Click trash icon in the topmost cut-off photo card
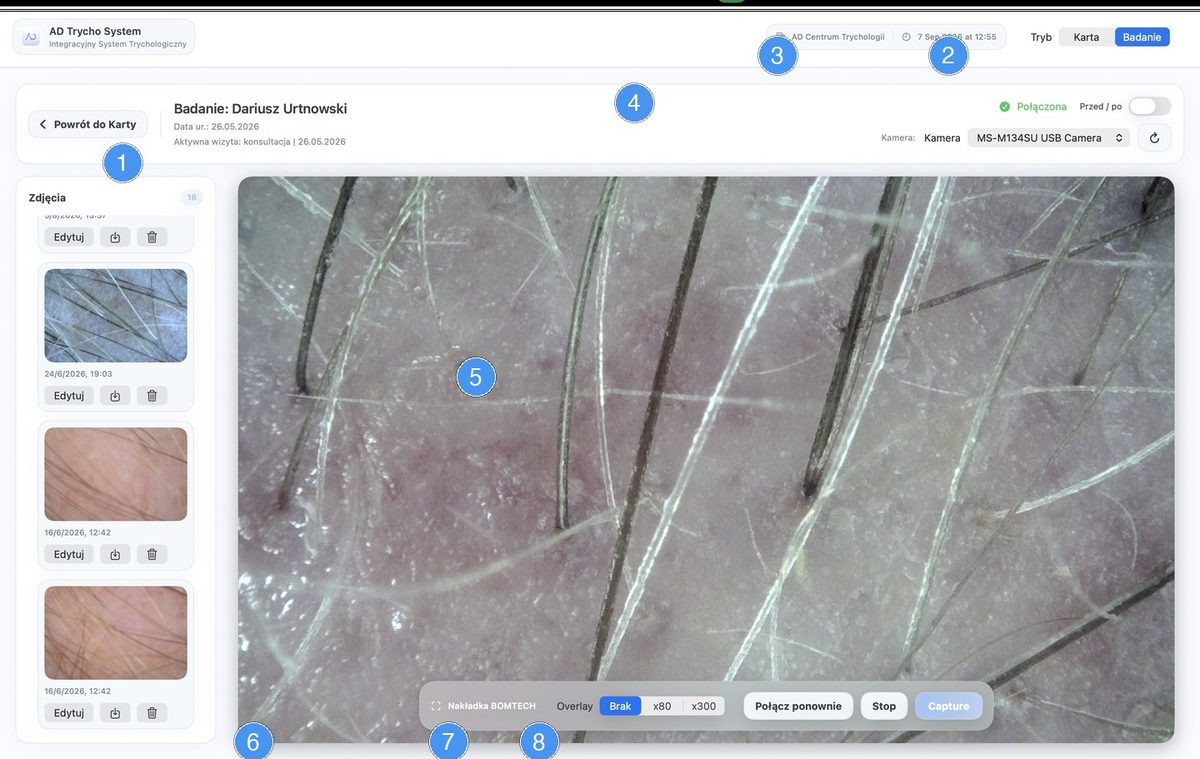This screenshot has height=759, width=1200. pos(152,237)
